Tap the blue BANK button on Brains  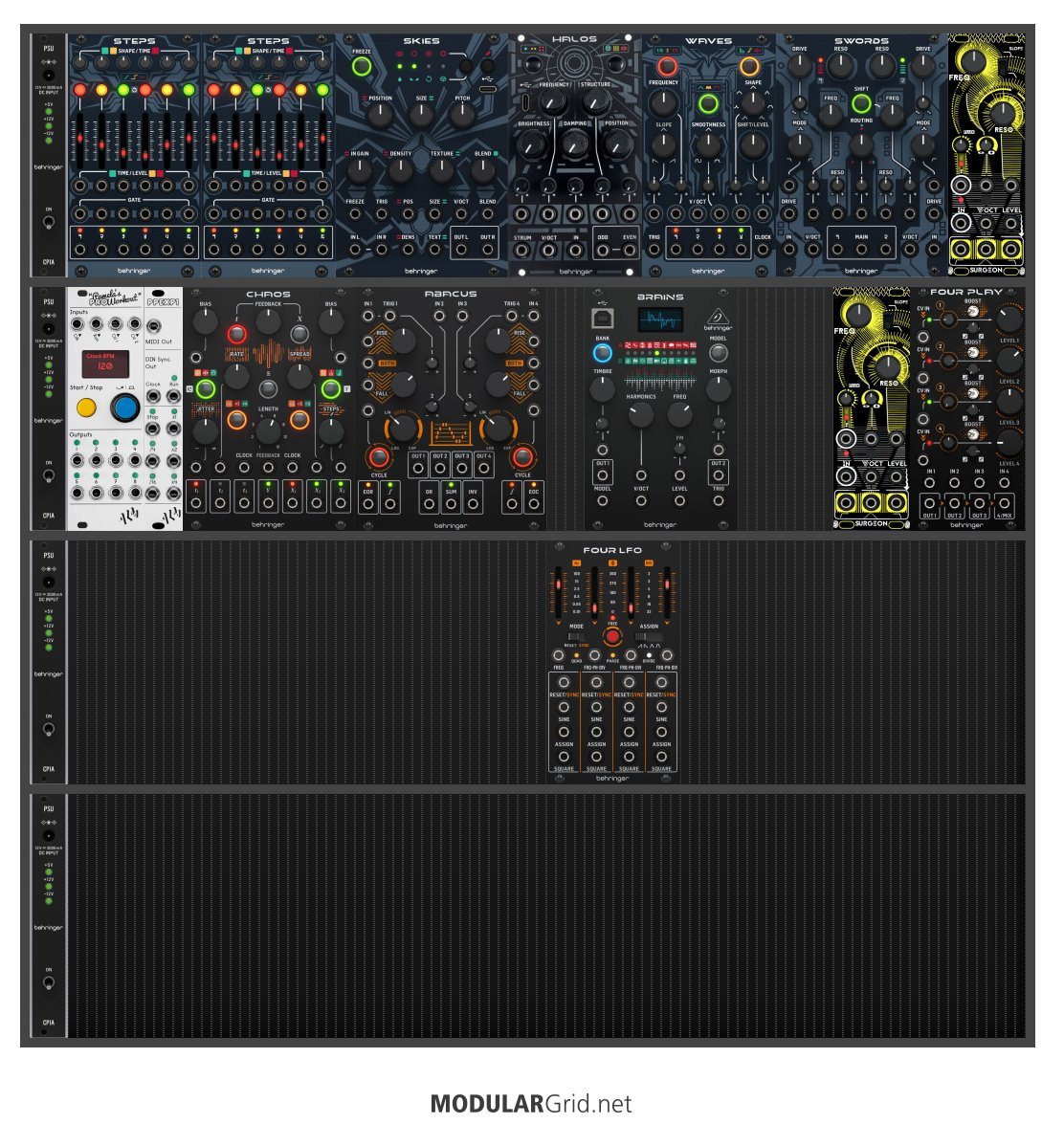click(602, 353)
